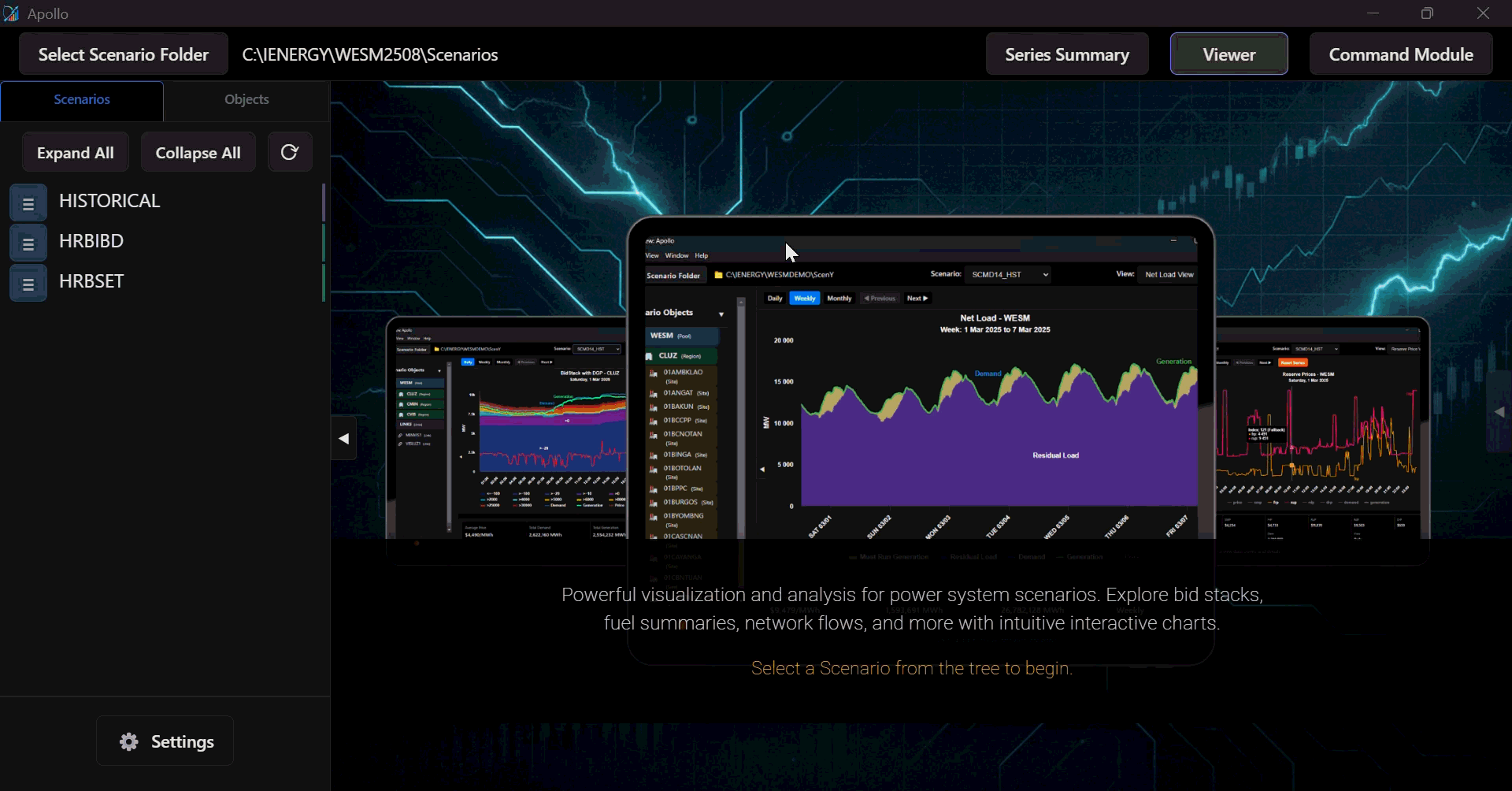Select the HRBSET scenario
This screenshot has height=791, width=1512.
click(91, 281)
